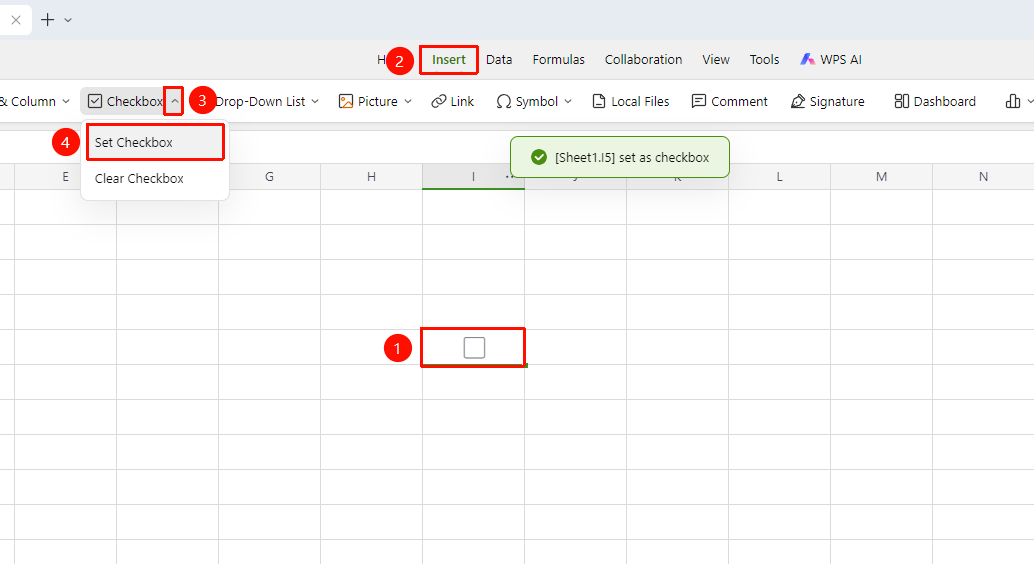Insert Local Files attachment
The image size is (1034, 564).
click(x=630, y=102)
